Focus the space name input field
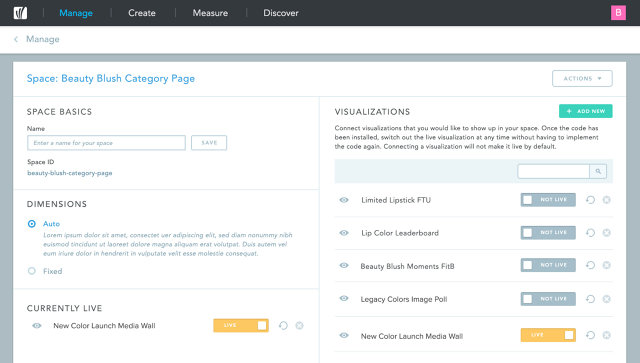This screenshot has width=640, height=363. tap(106, 143)
